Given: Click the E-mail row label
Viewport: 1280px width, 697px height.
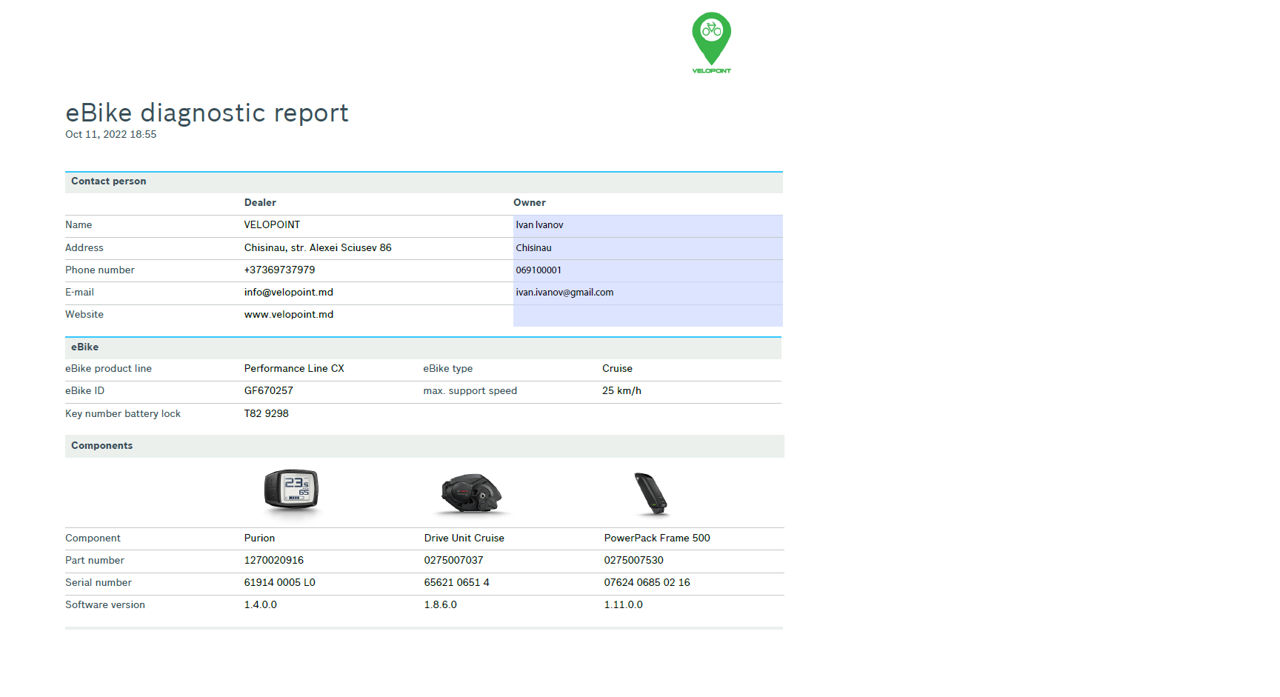Looking at the screenshot, I should pos(80,292).
